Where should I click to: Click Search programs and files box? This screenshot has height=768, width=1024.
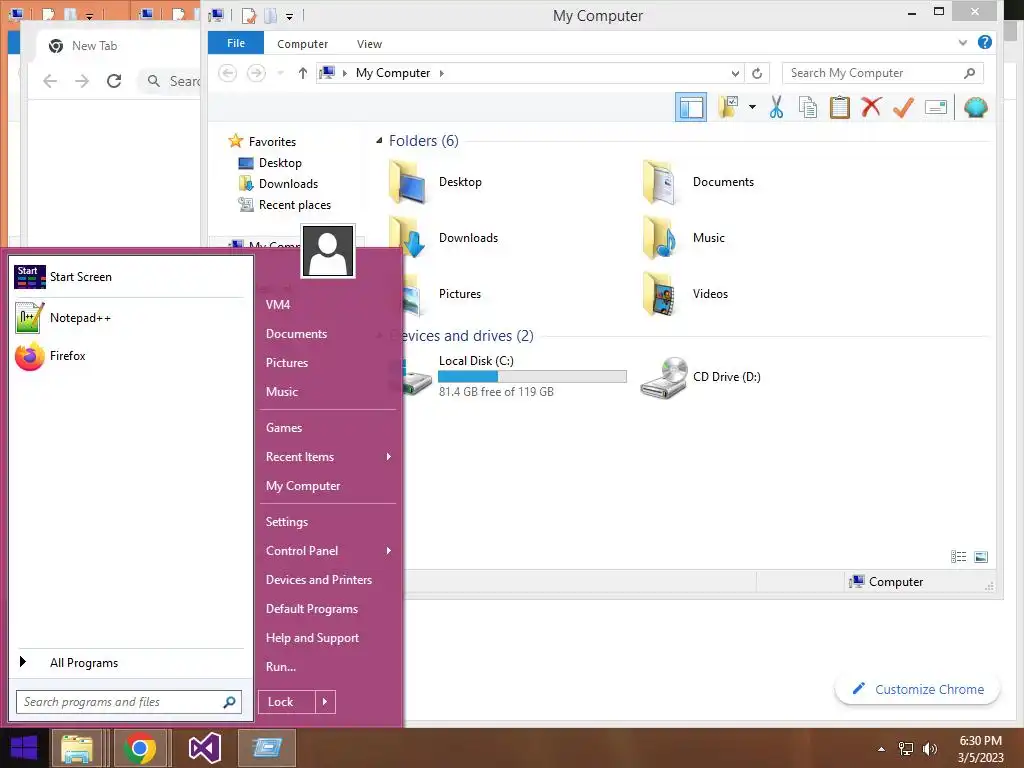129,702
